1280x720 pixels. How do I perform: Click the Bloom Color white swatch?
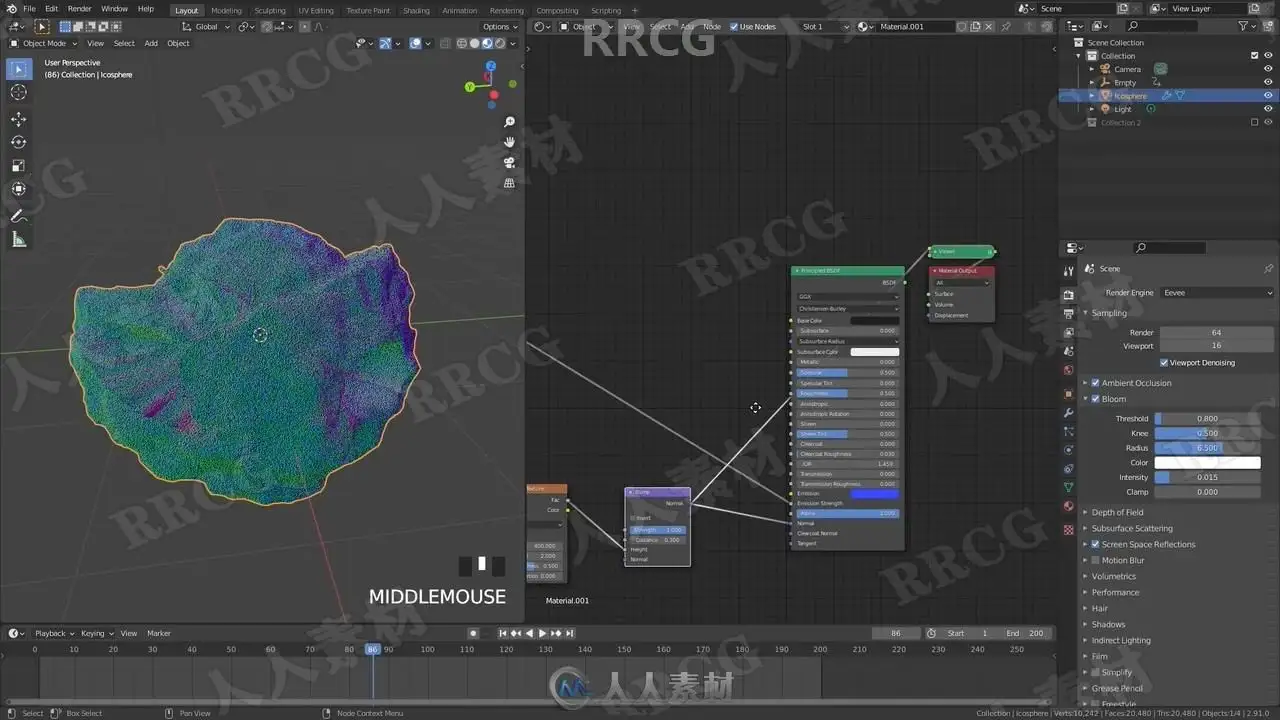coord(1207,463)
